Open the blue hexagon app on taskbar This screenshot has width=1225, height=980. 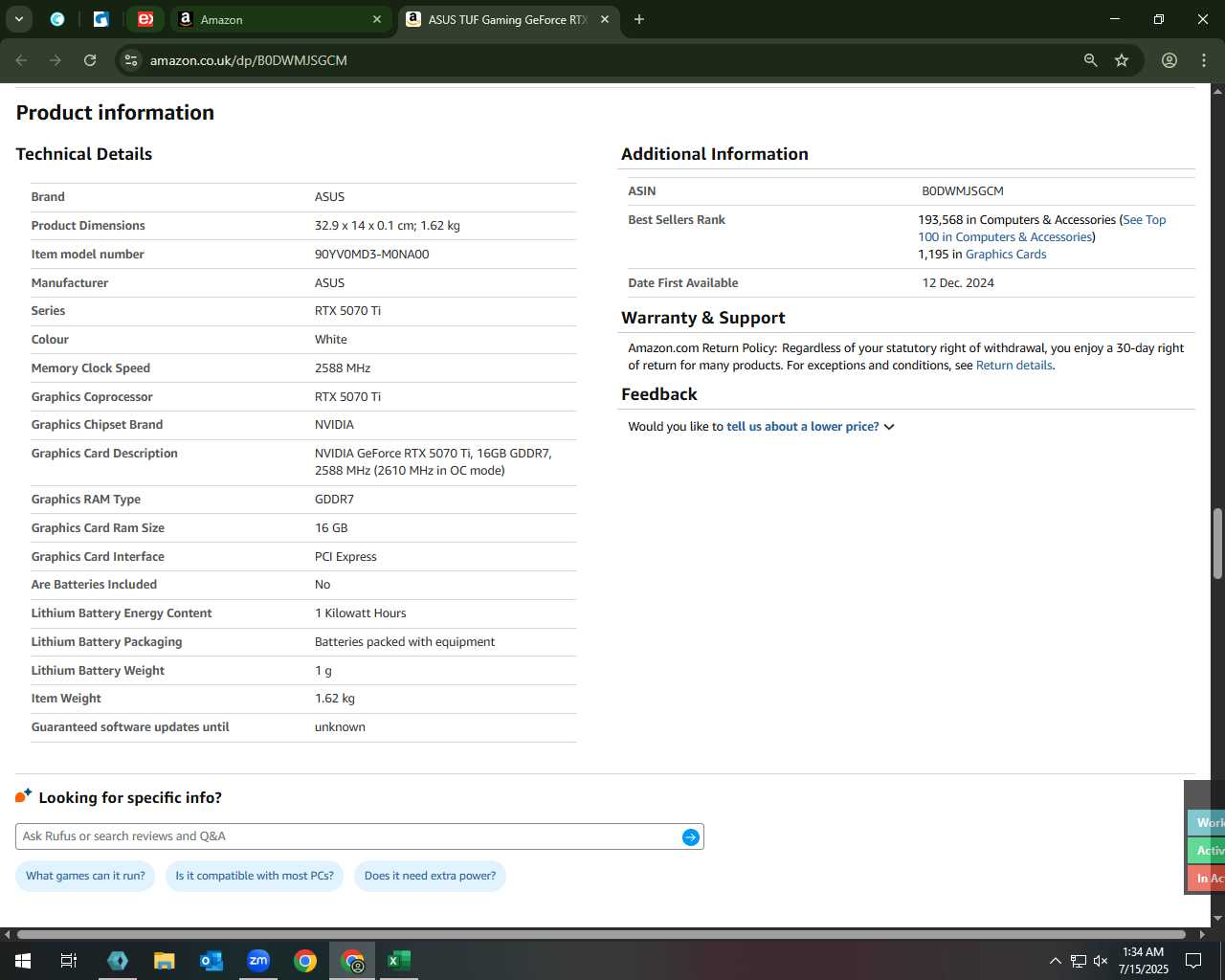click(118, 960)
